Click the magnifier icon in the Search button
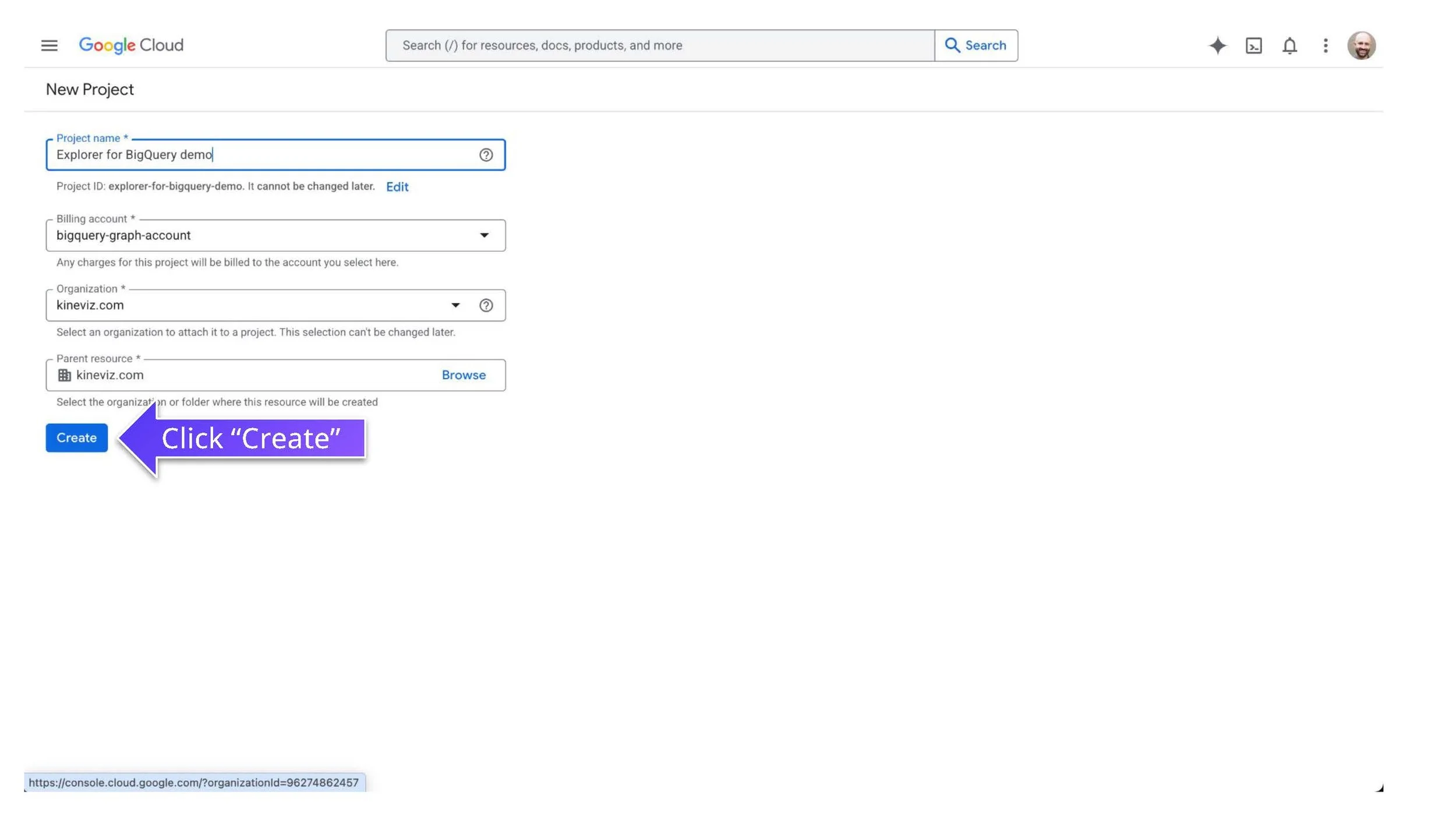The width and height of the screenshot is (1456, 816). (953, 45)
